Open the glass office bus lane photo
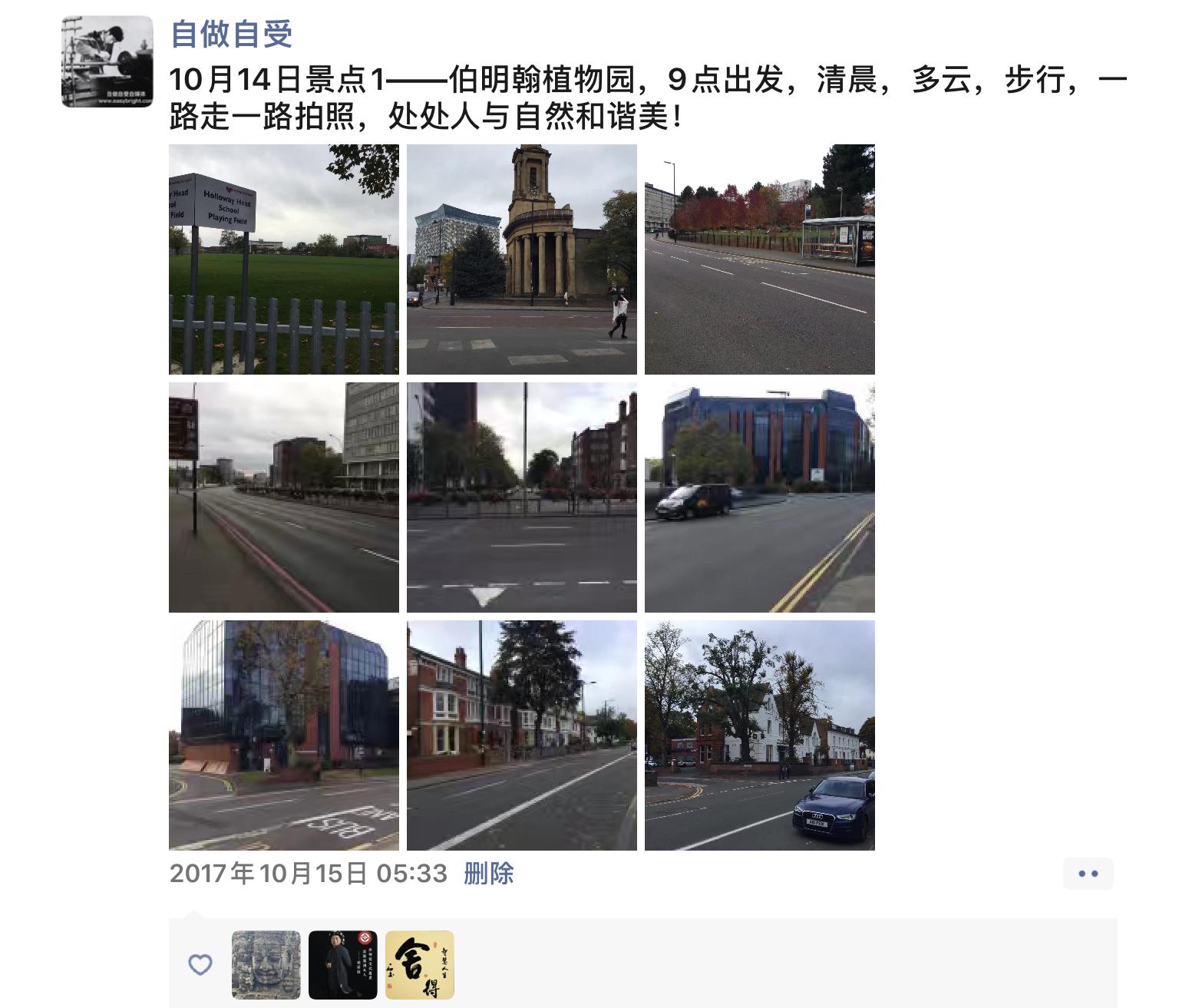 284,735
